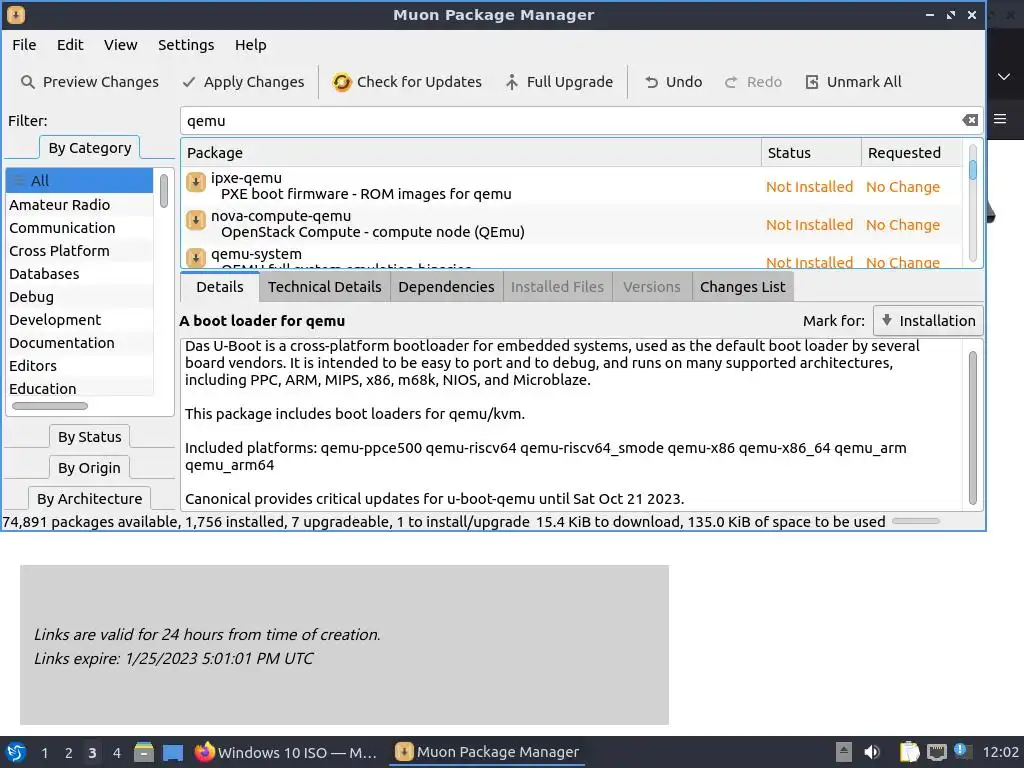The width and height of the screenshot is (1024, 768).
Task: Expand the chevron in the background window
Action: 1004,77
